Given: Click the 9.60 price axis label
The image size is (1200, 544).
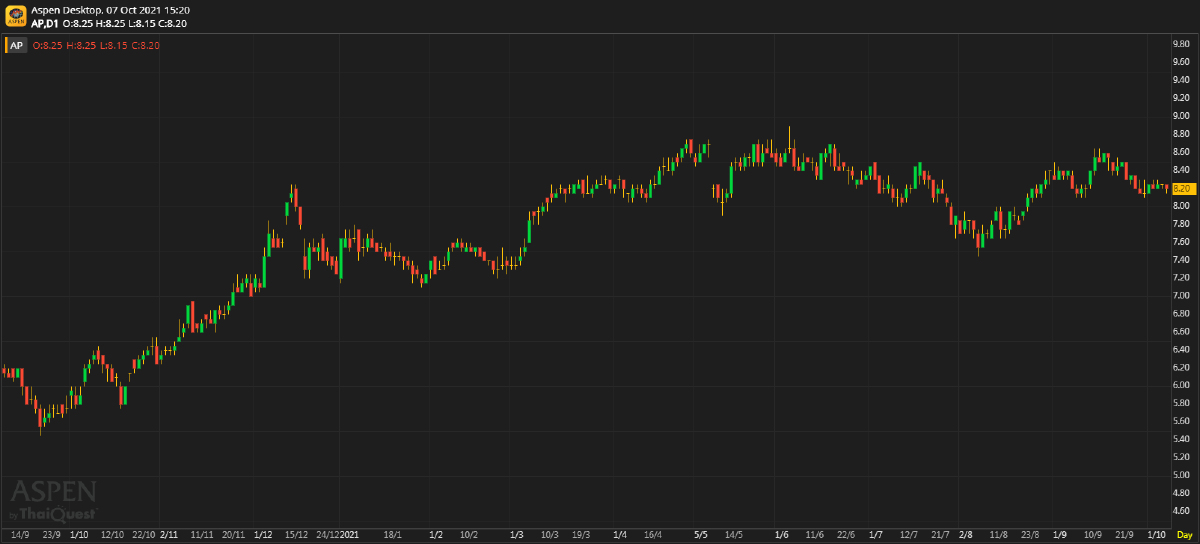Looking at the screenshot, I should (1181, 62).
